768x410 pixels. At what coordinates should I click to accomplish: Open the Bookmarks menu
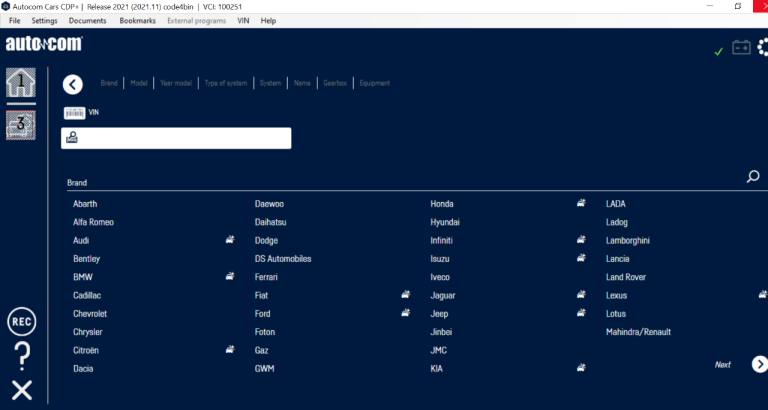click(137, 20)
